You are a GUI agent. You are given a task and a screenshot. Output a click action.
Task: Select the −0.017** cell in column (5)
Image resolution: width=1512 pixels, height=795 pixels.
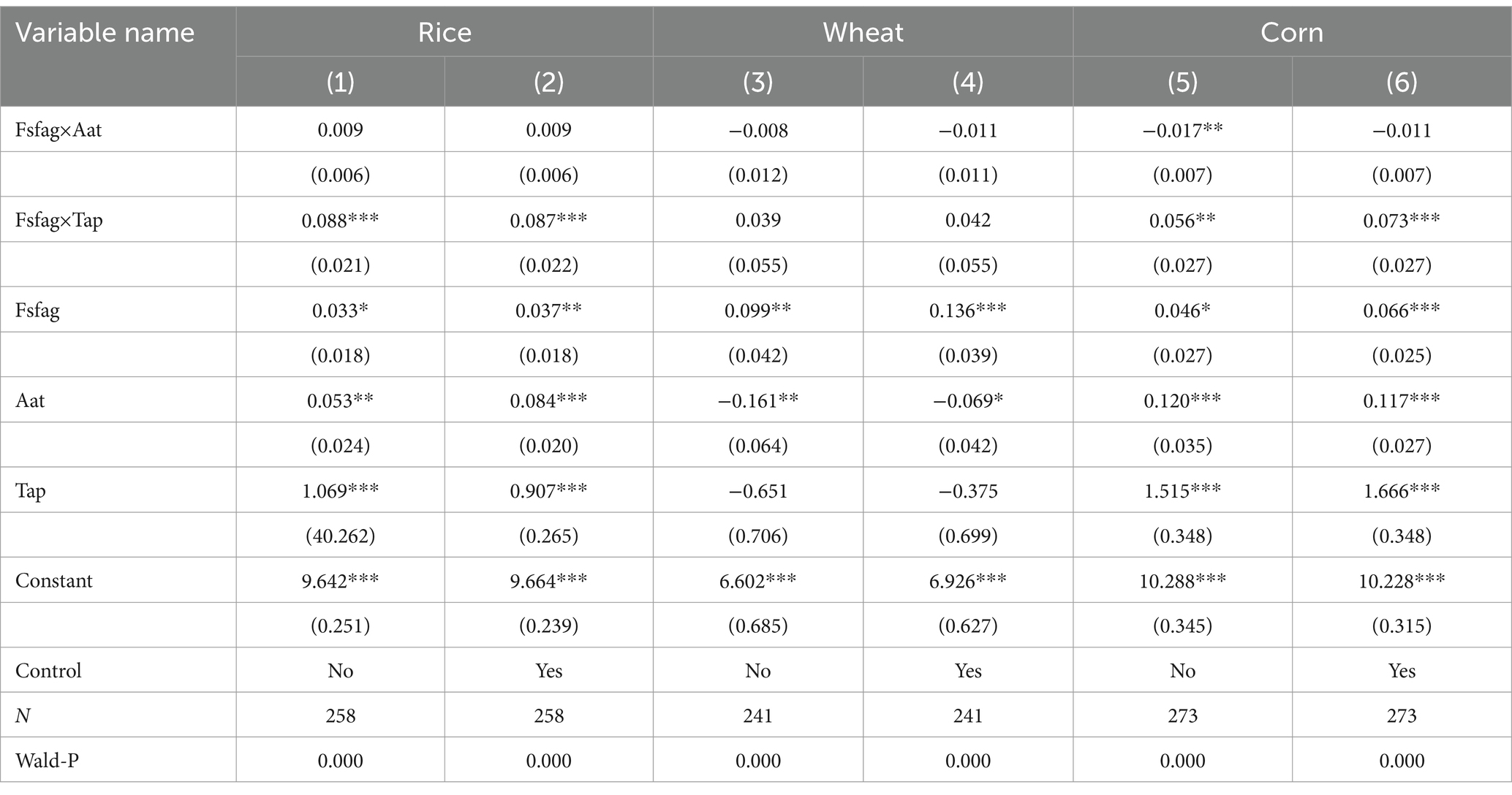coord(1182,130)
